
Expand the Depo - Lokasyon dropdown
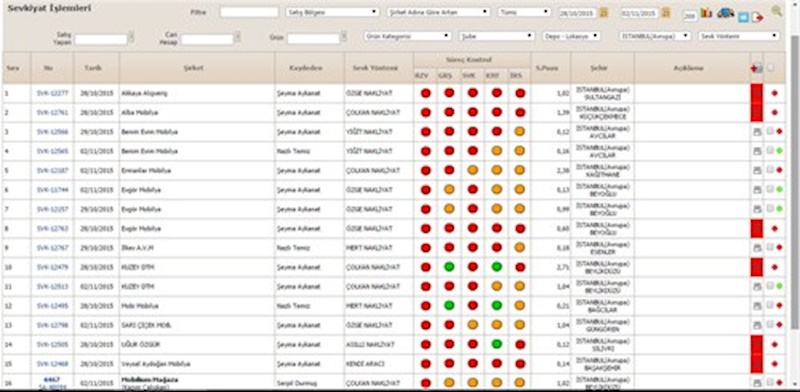point(571,36)
